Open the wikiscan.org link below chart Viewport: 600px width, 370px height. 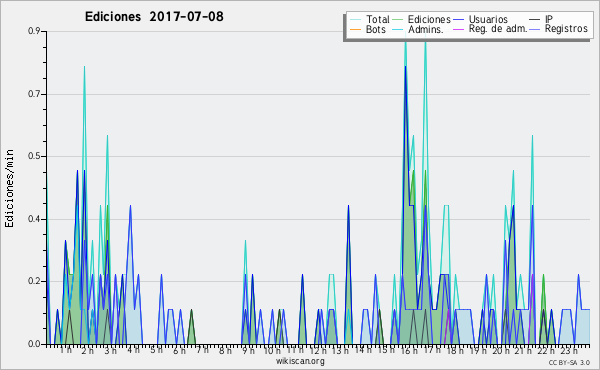[300, 361]
